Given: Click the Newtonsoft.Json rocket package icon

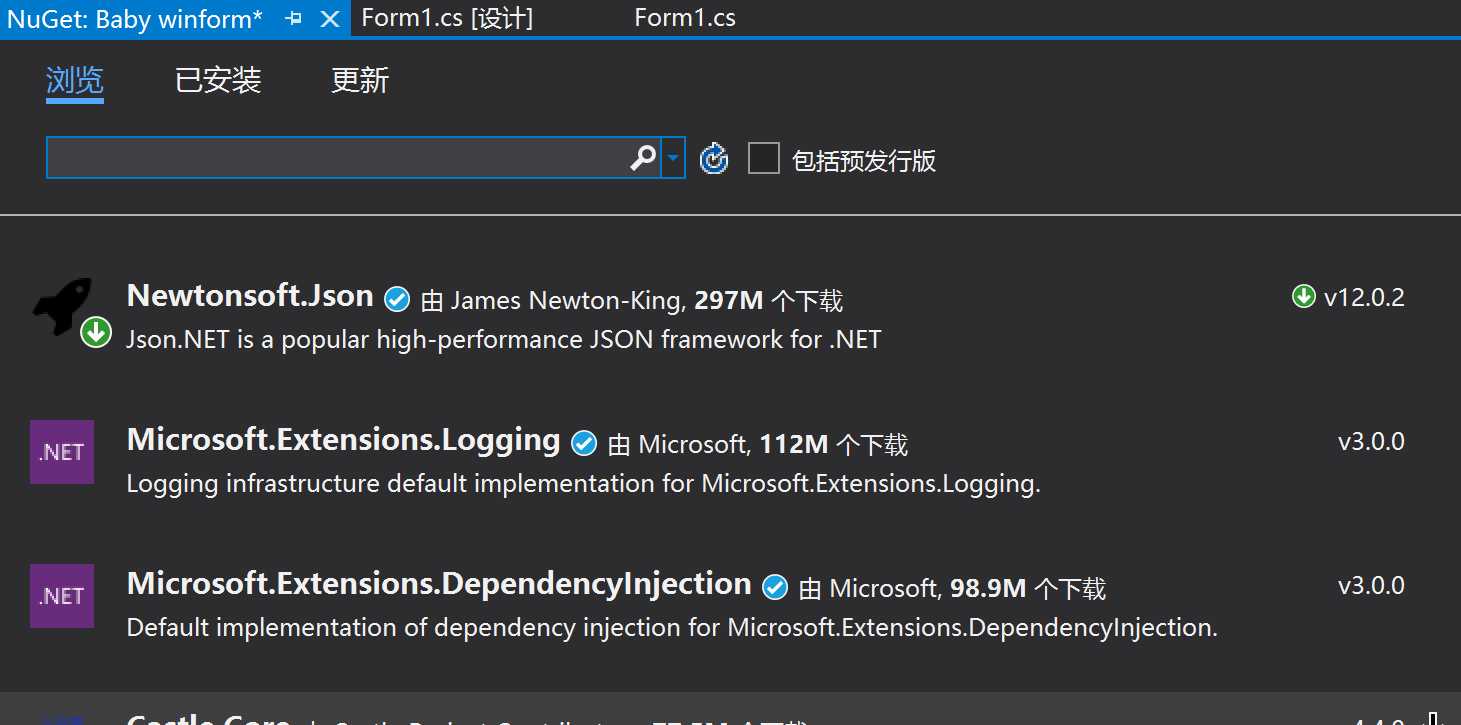Looking at the screenshot, I should coord(62,307).
